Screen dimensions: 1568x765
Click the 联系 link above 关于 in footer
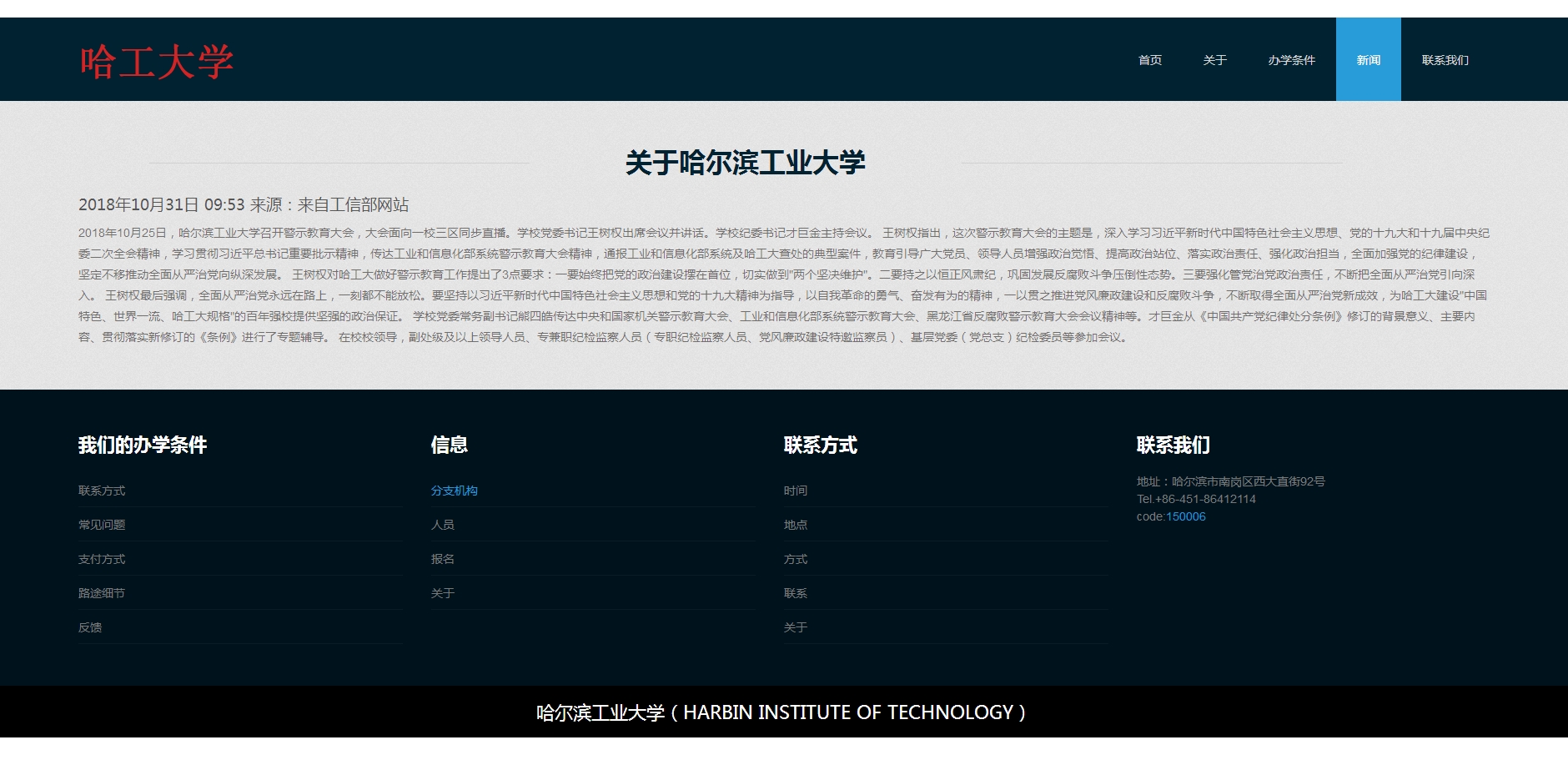point(795,593)
